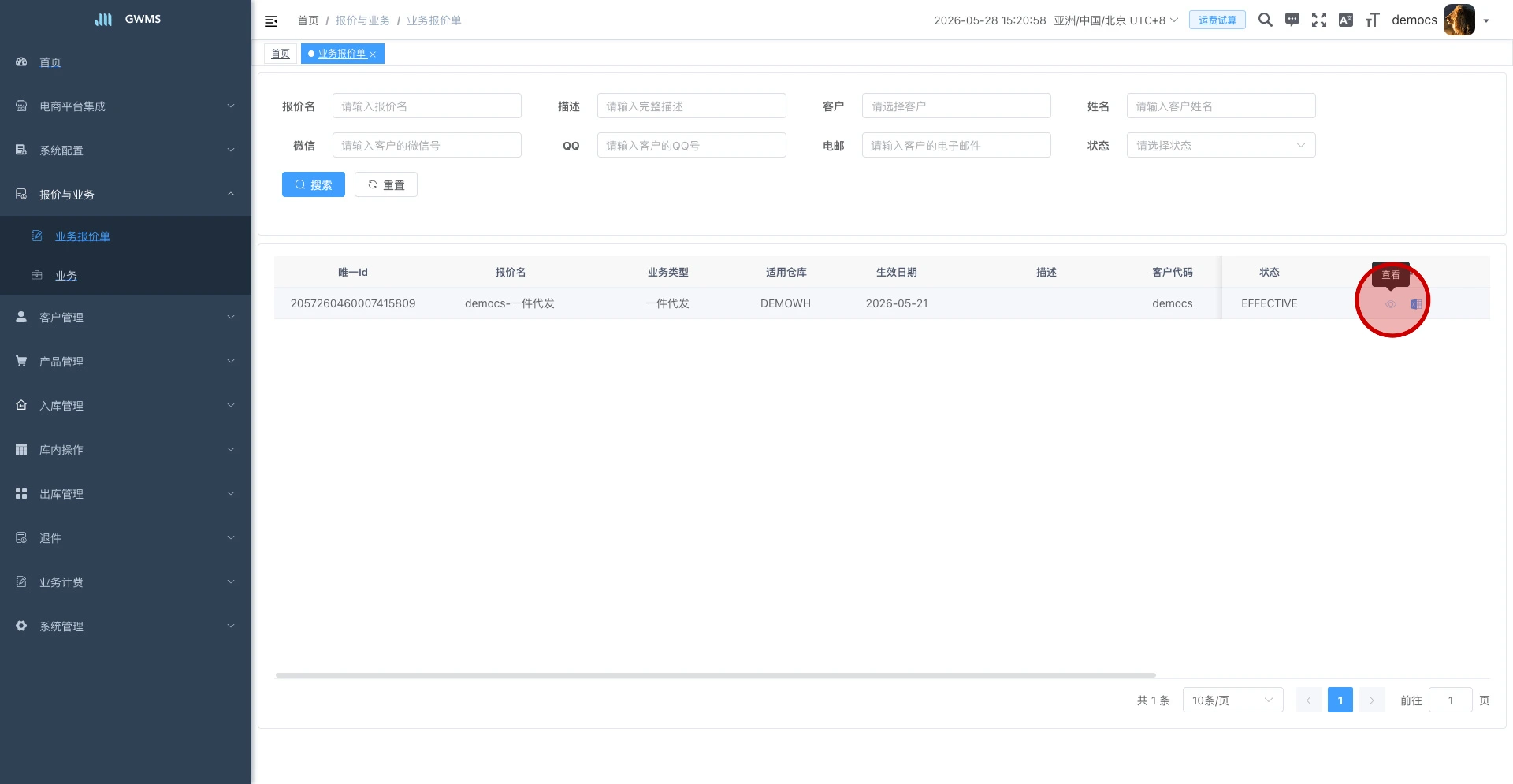The image size is (1513, 784).
Task: Export the democs quote row to Word icon
Action: pos(1416,304)
